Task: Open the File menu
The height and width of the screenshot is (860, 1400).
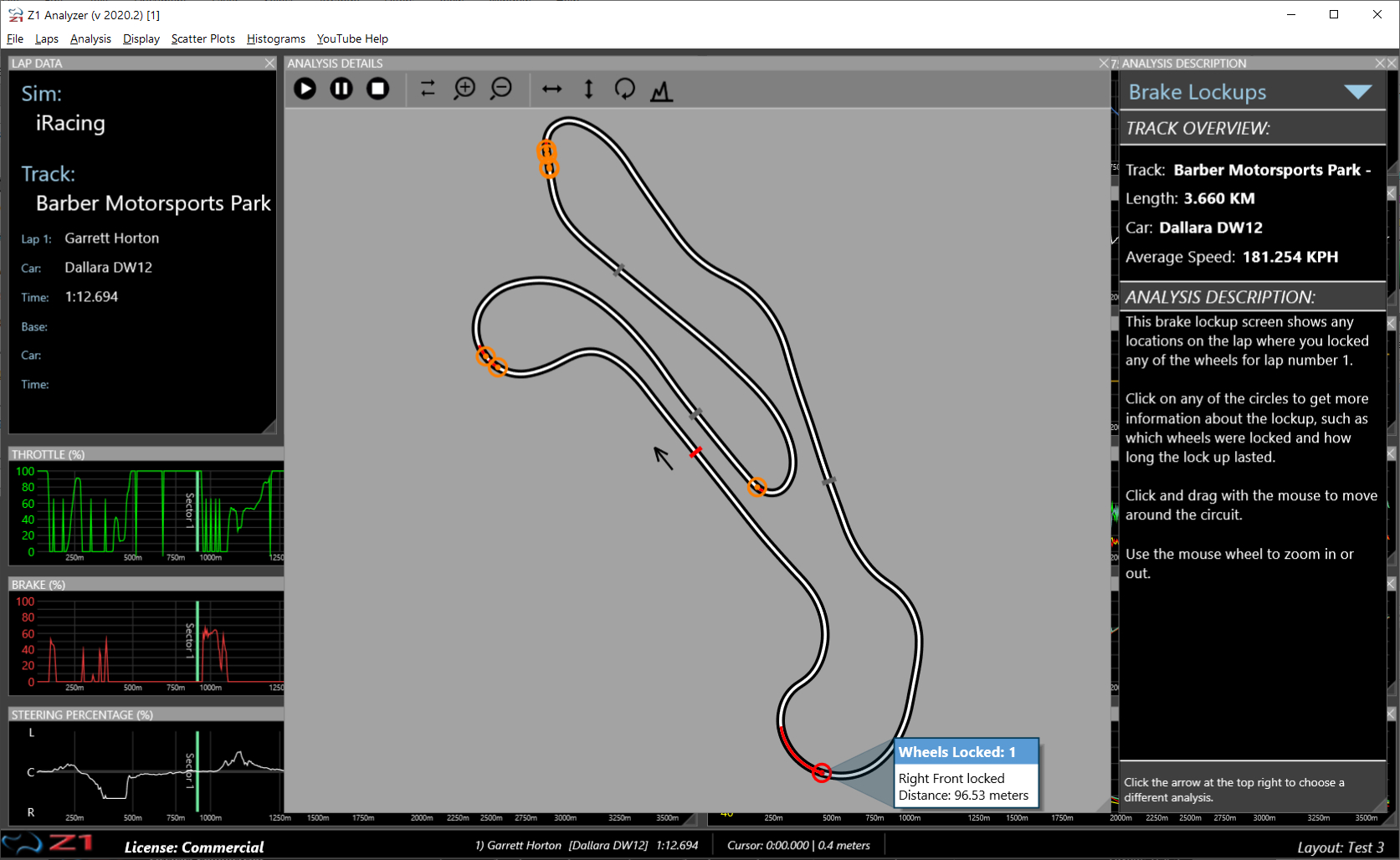Action: click(15, 38)
